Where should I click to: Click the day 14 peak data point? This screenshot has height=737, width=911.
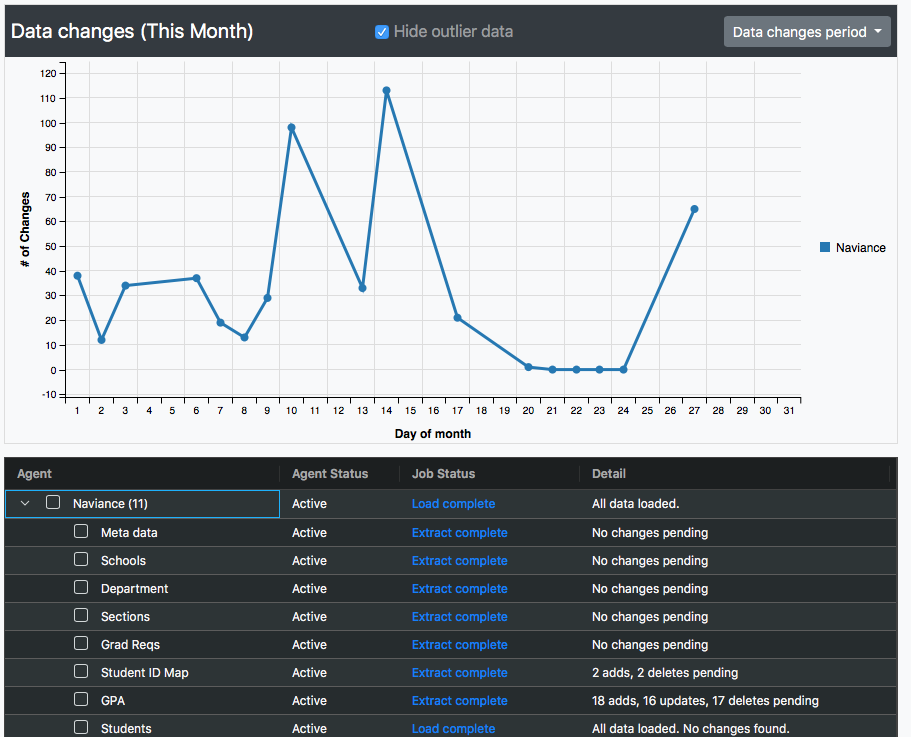point(386,91)
